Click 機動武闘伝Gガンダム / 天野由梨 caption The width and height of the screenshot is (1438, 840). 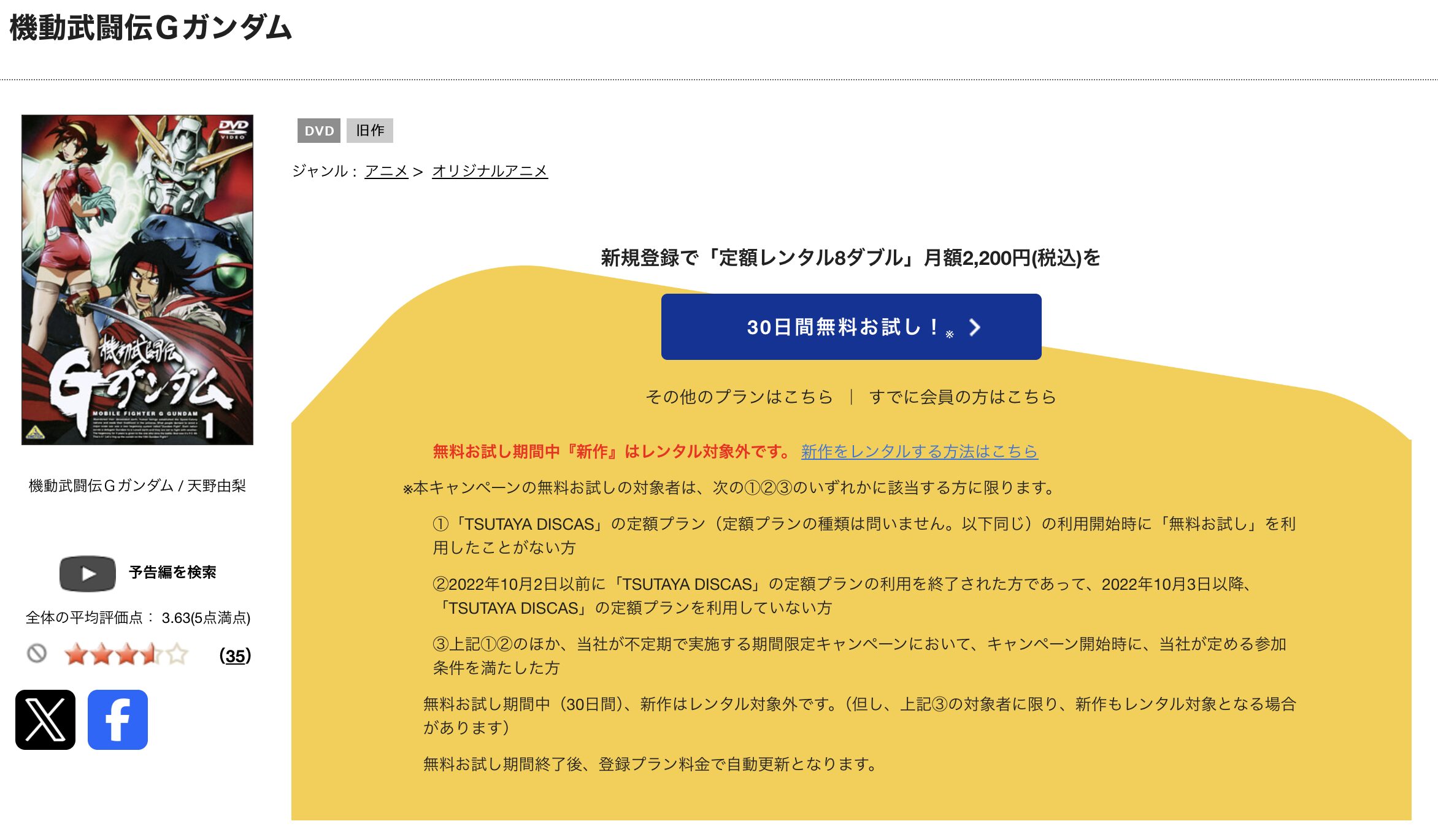click(x=137, y=486)
